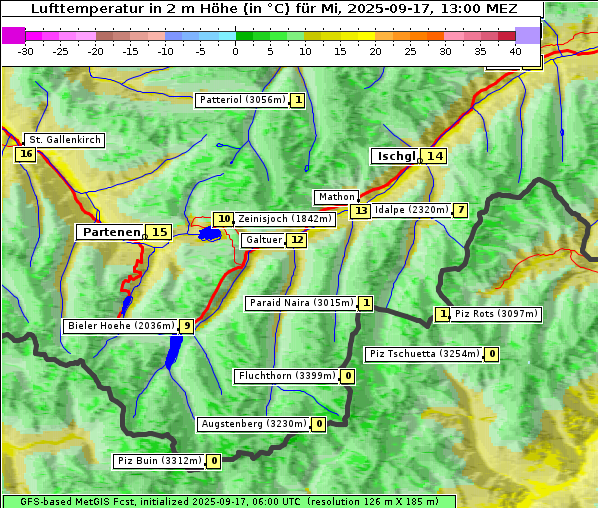Click the dark red legend swatch before 40

(x=507, y=36)
